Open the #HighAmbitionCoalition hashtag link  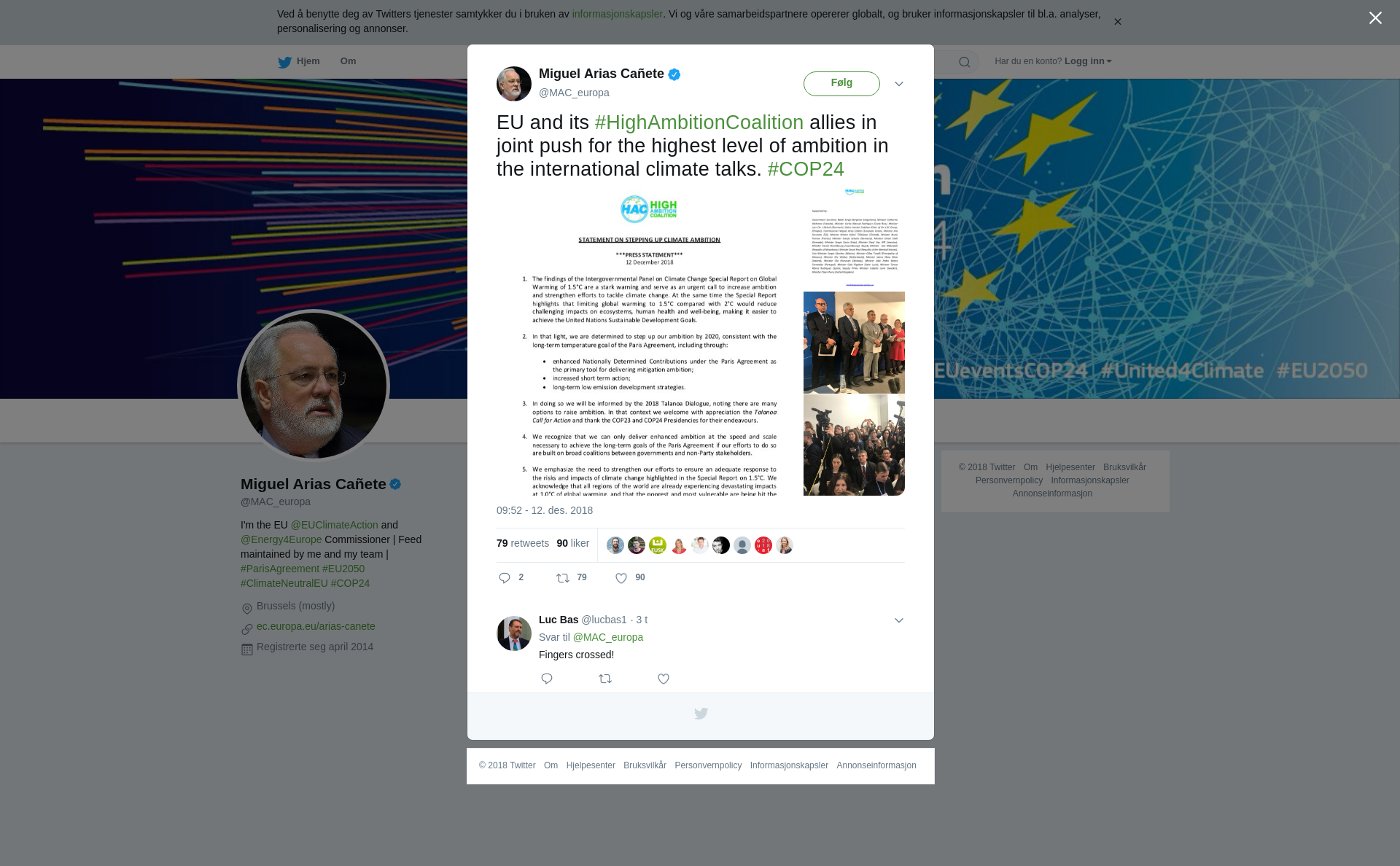(x=699, y=122)
